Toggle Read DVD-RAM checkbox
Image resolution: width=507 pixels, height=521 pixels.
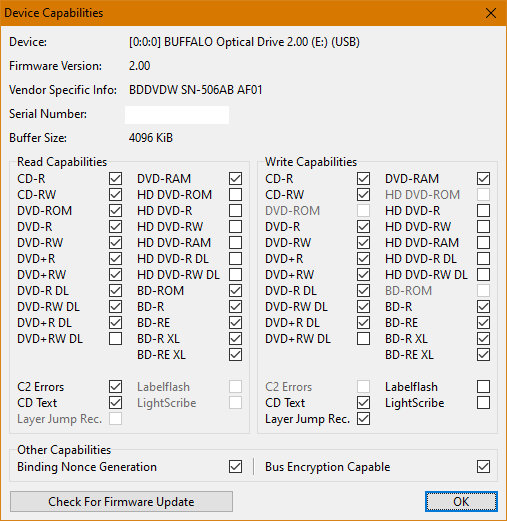click(x=235, y=179)
